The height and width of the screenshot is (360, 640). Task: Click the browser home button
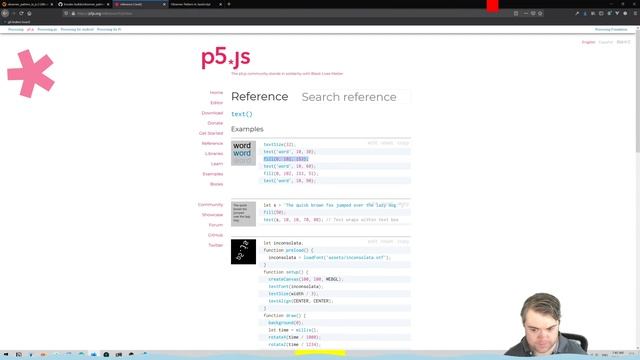click(29, 13)
